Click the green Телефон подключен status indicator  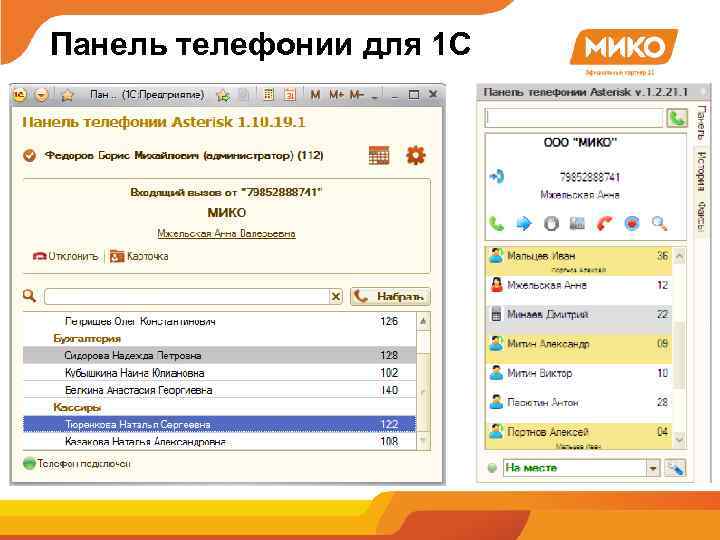pos(29,463)
